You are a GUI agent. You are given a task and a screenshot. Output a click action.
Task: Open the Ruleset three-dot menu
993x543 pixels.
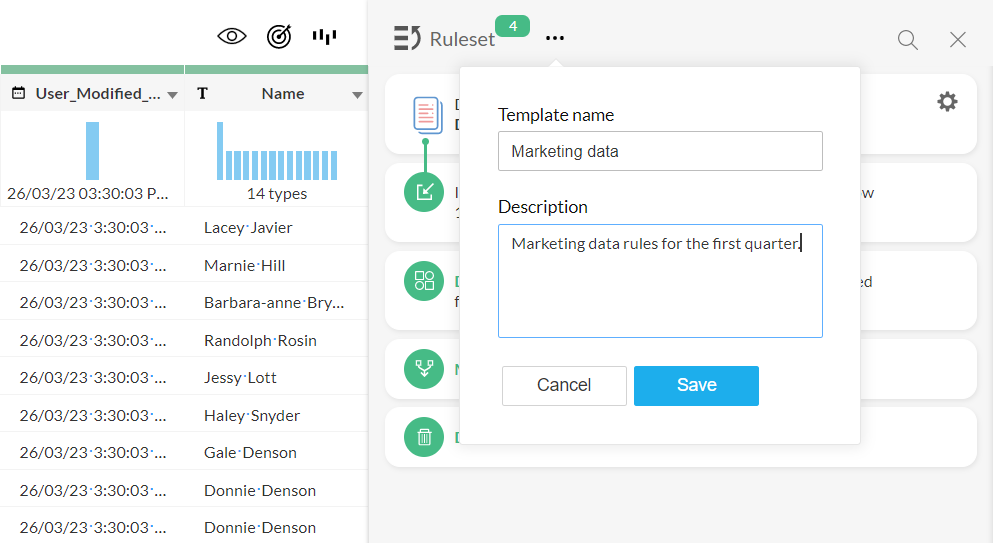[555, 39]
